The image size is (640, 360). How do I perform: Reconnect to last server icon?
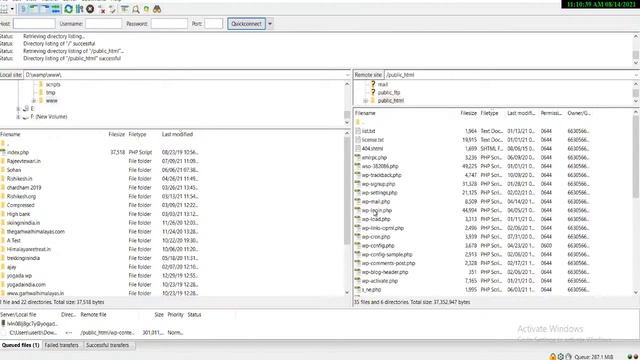click(x=113, y=9)
